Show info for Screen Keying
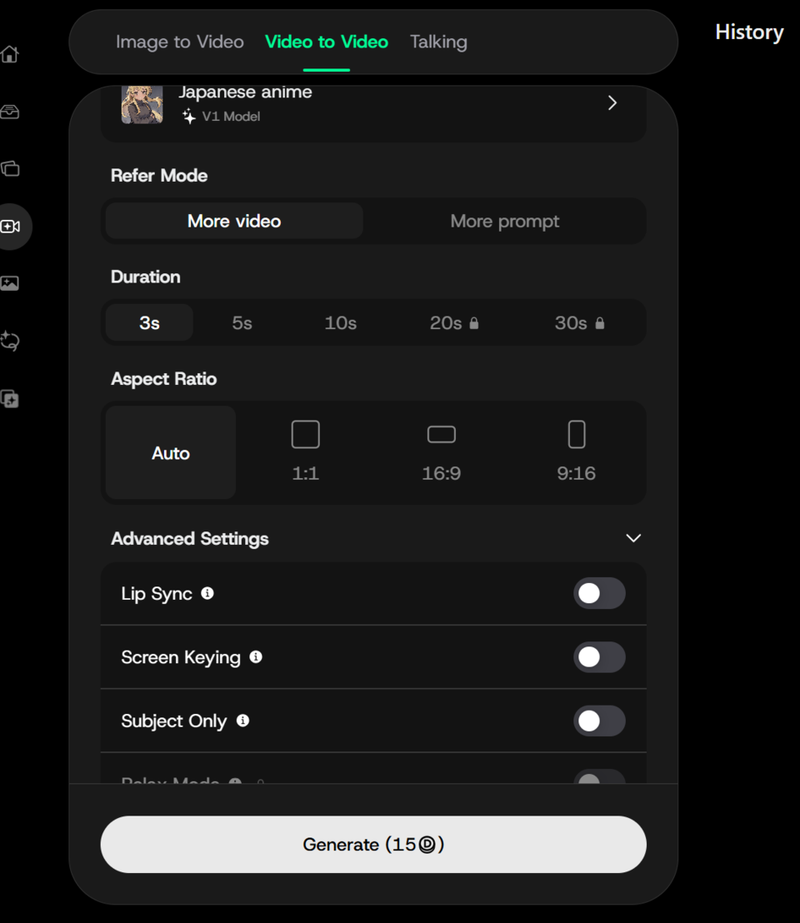 click(x=255, y=657)
